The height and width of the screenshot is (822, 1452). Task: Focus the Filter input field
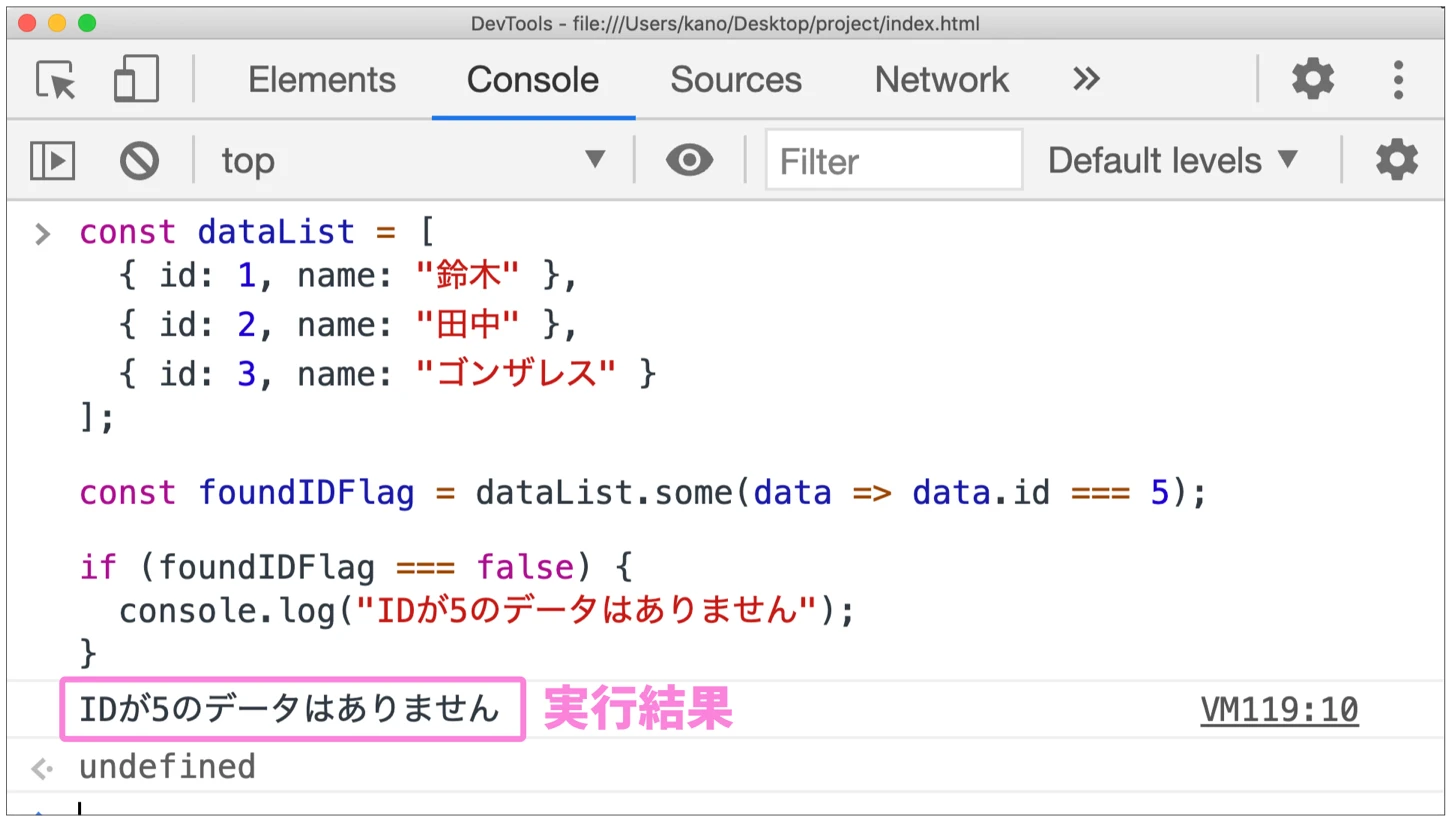pos(894,160)
